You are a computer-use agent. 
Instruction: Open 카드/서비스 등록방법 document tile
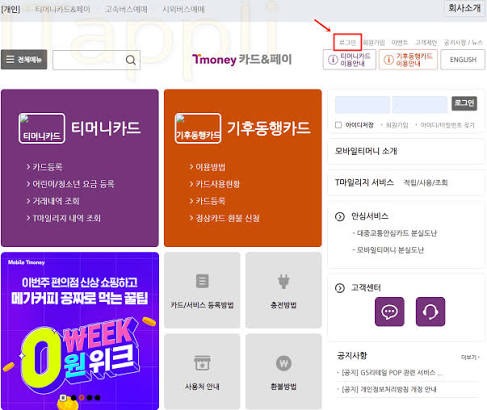(x=202, y=290)
